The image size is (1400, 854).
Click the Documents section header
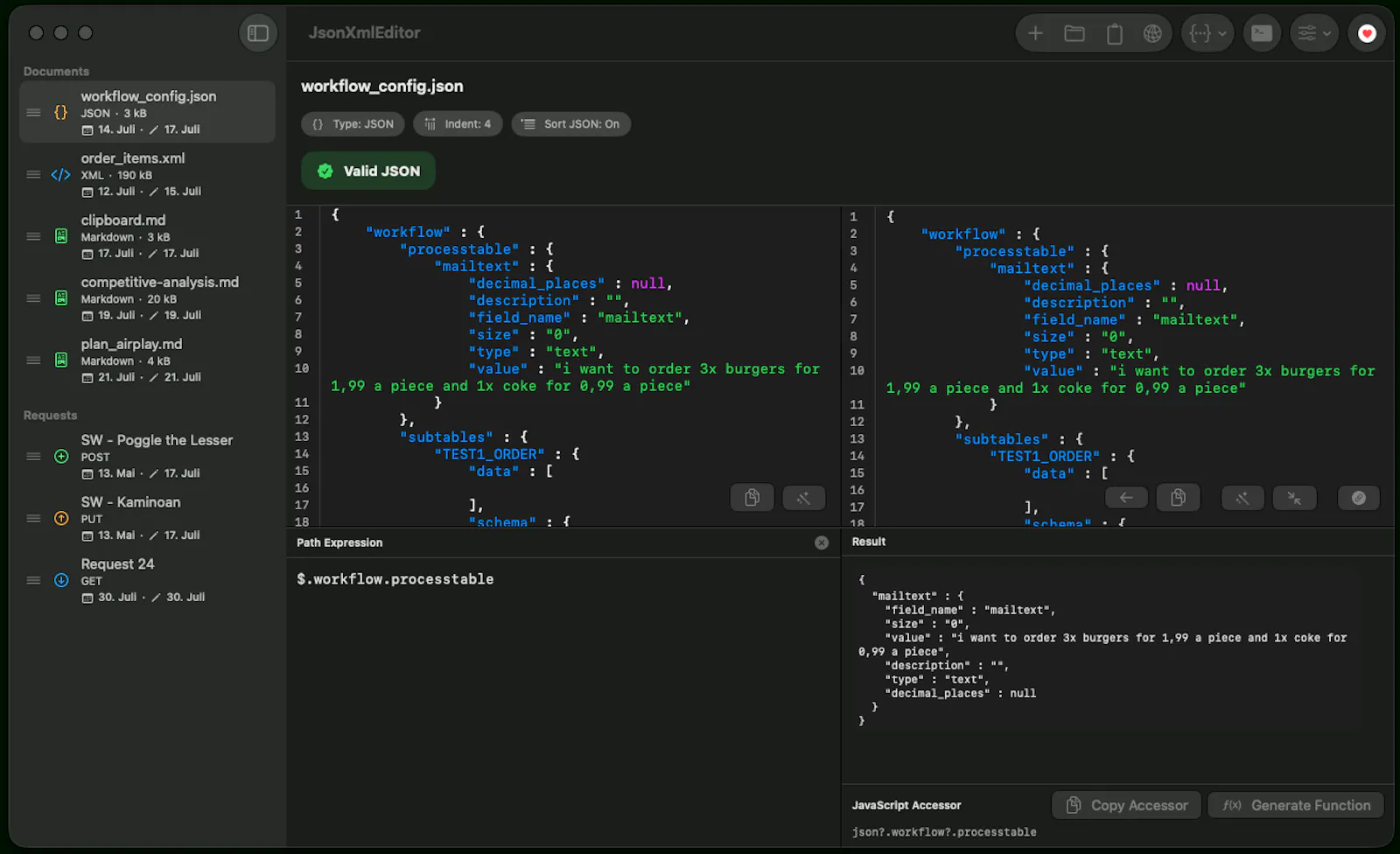pyautogui.click(x=56, y=72)
